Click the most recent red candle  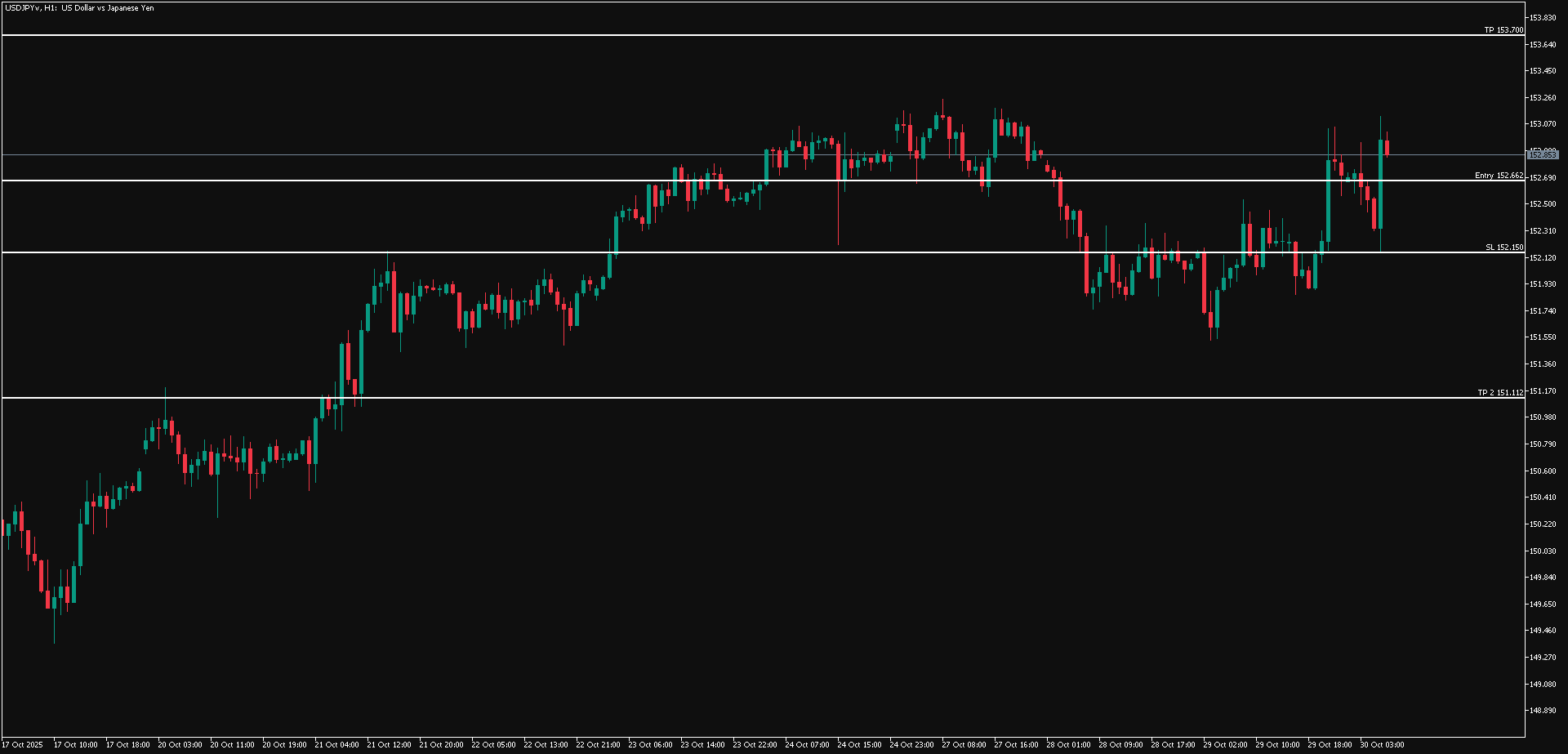1387,148
